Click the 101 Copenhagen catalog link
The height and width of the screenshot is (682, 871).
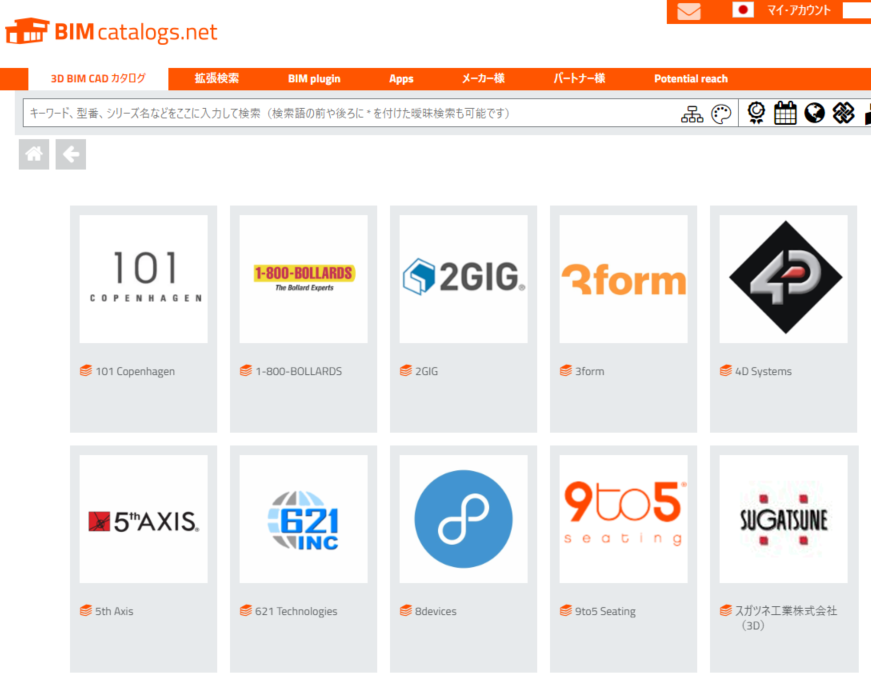(135, 371)
